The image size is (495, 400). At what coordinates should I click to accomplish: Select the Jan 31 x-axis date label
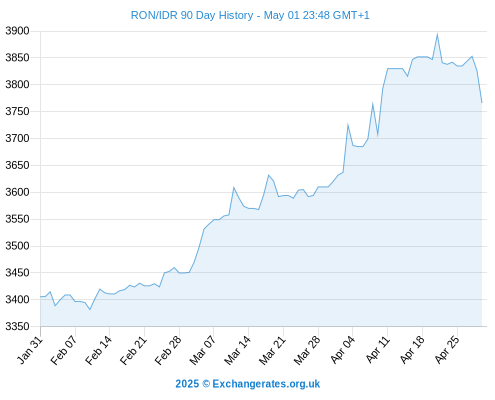coord(30,350)
